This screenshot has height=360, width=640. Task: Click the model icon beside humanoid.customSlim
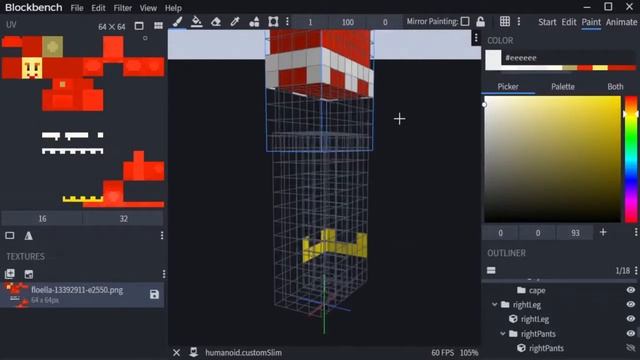(193, 352)
